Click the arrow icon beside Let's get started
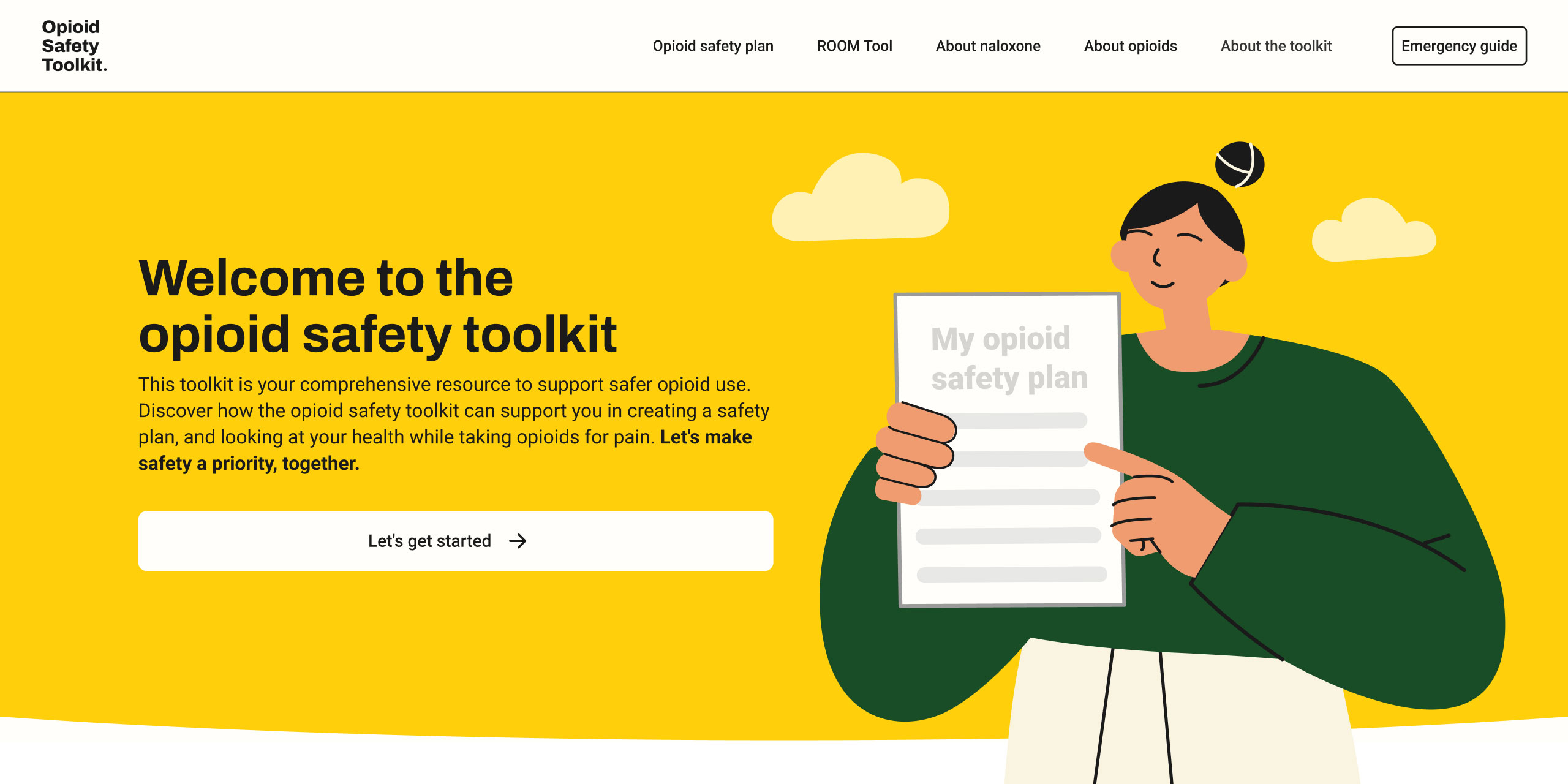 coord(518,541)
